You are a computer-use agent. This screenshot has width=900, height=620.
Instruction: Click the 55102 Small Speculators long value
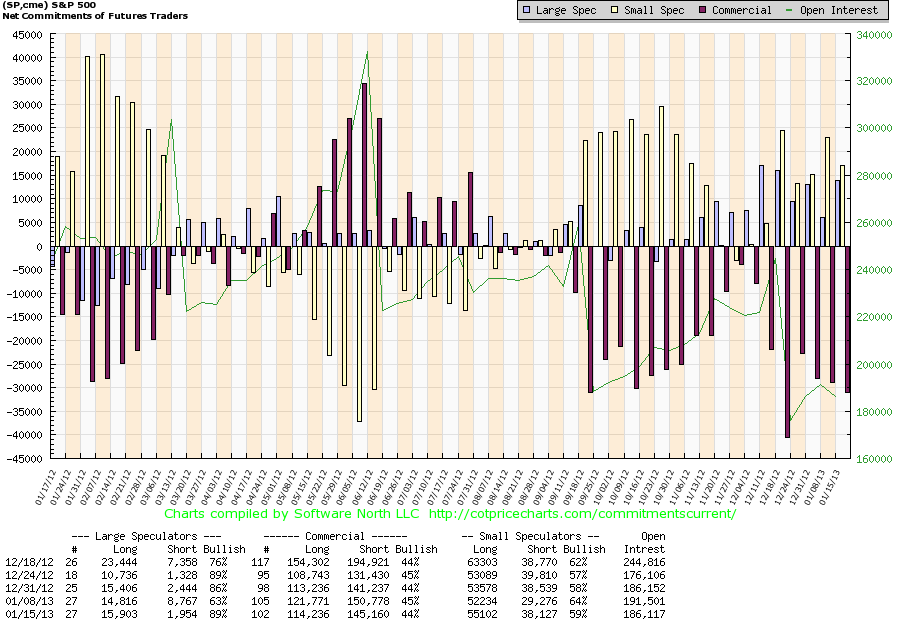483,614
